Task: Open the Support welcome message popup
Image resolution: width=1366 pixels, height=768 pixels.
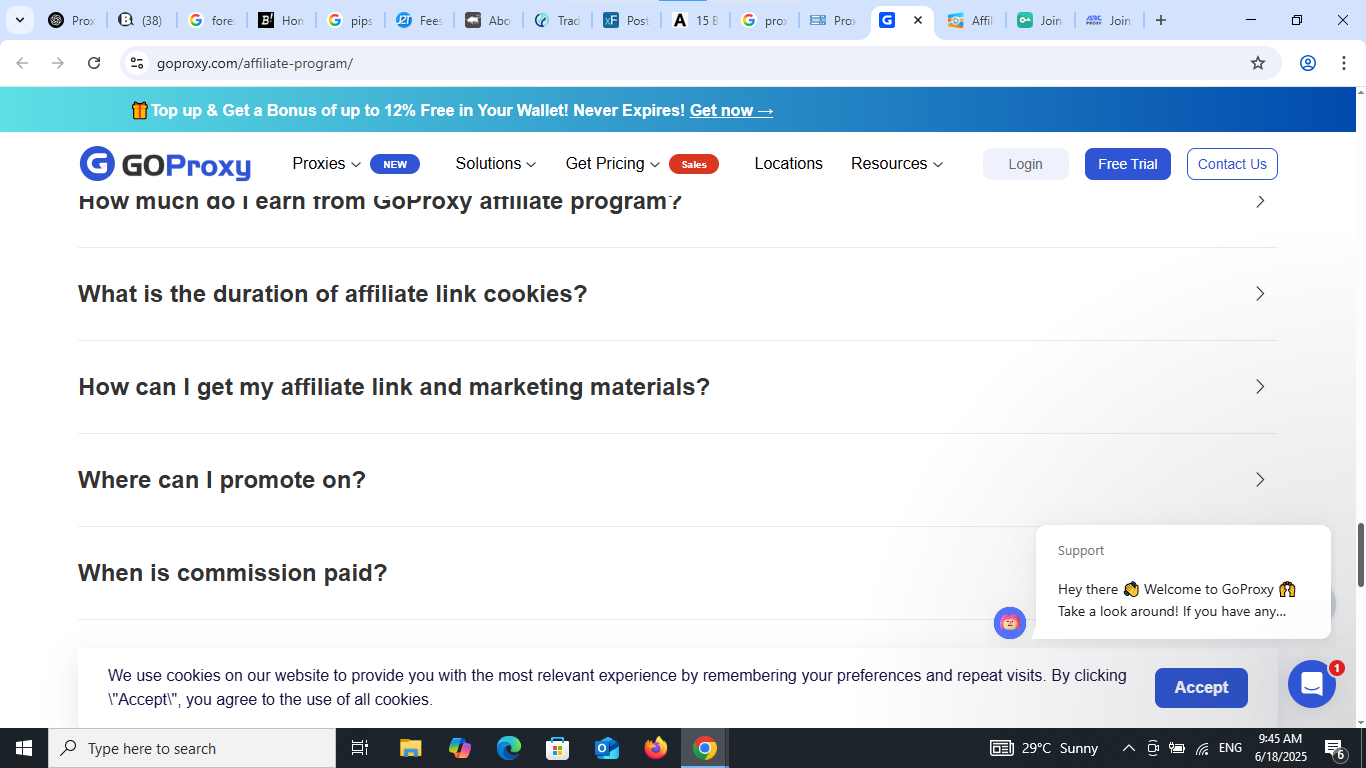Action: tap(1183, 581)
